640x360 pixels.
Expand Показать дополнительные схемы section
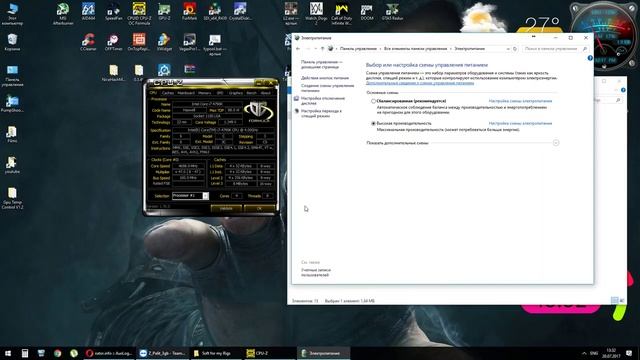pos(556,143)
